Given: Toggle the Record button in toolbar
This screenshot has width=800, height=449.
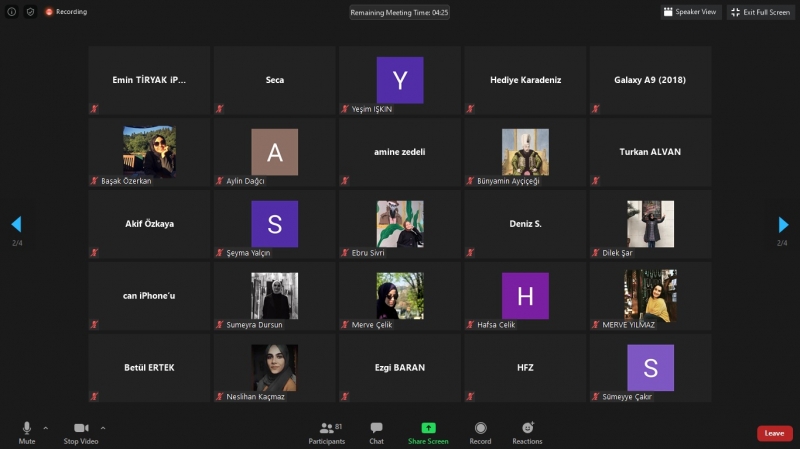Looking at the screenshot, I should 480,428.
